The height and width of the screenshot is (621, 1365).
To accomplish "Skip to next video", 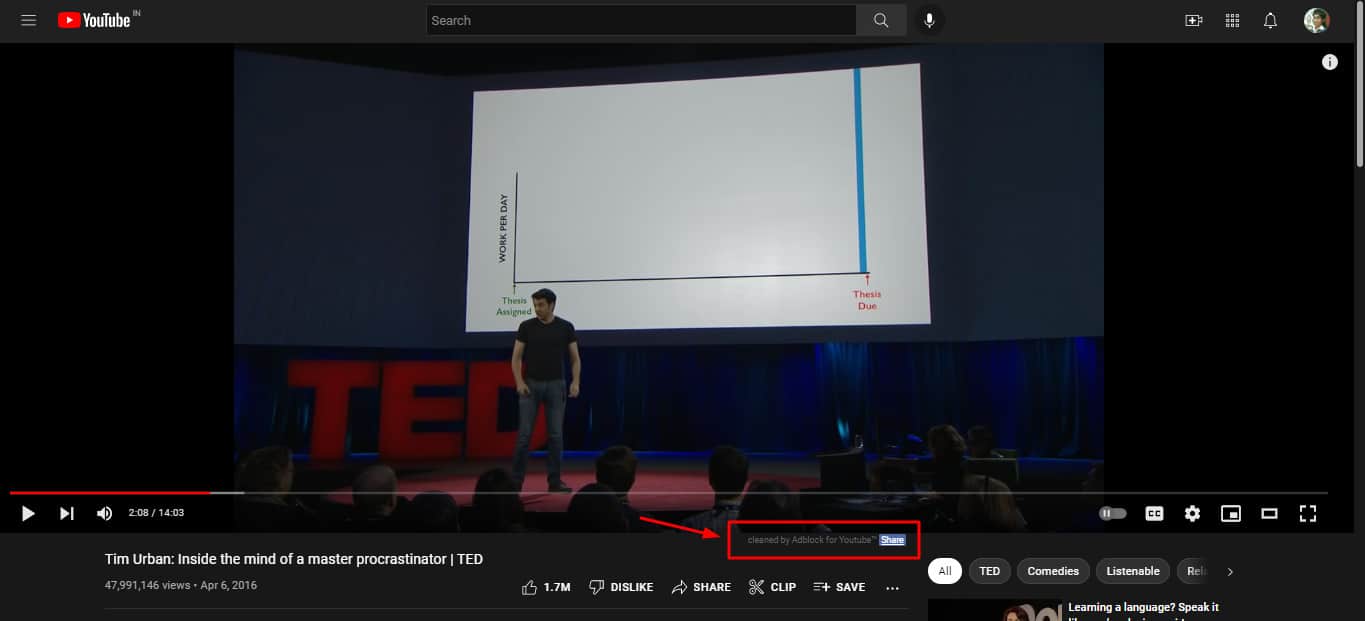I will tap(66, 513).
